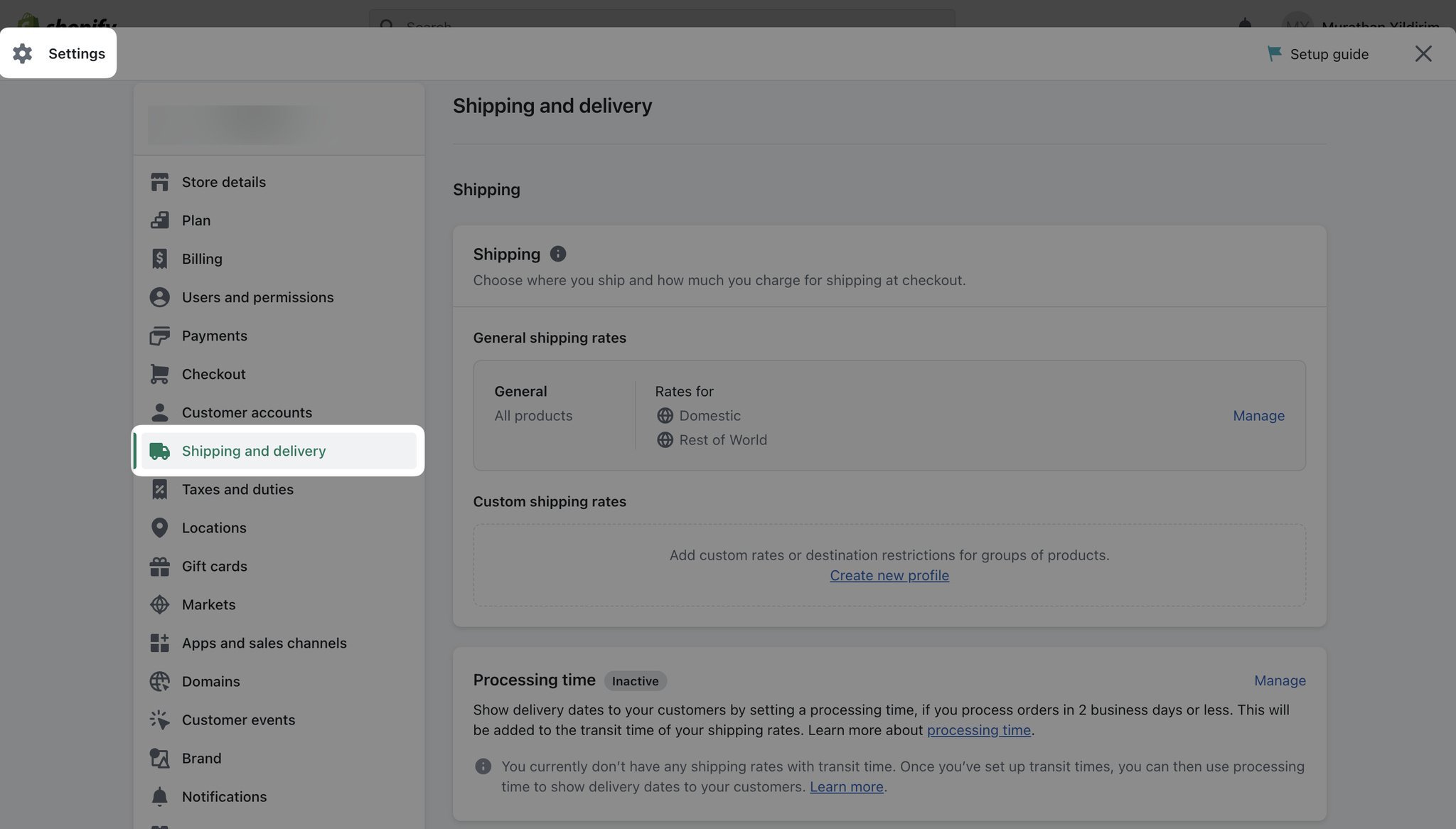This screenshot has width=1456, height=829.
Task: Go to Payments settings
Action: 279,336
